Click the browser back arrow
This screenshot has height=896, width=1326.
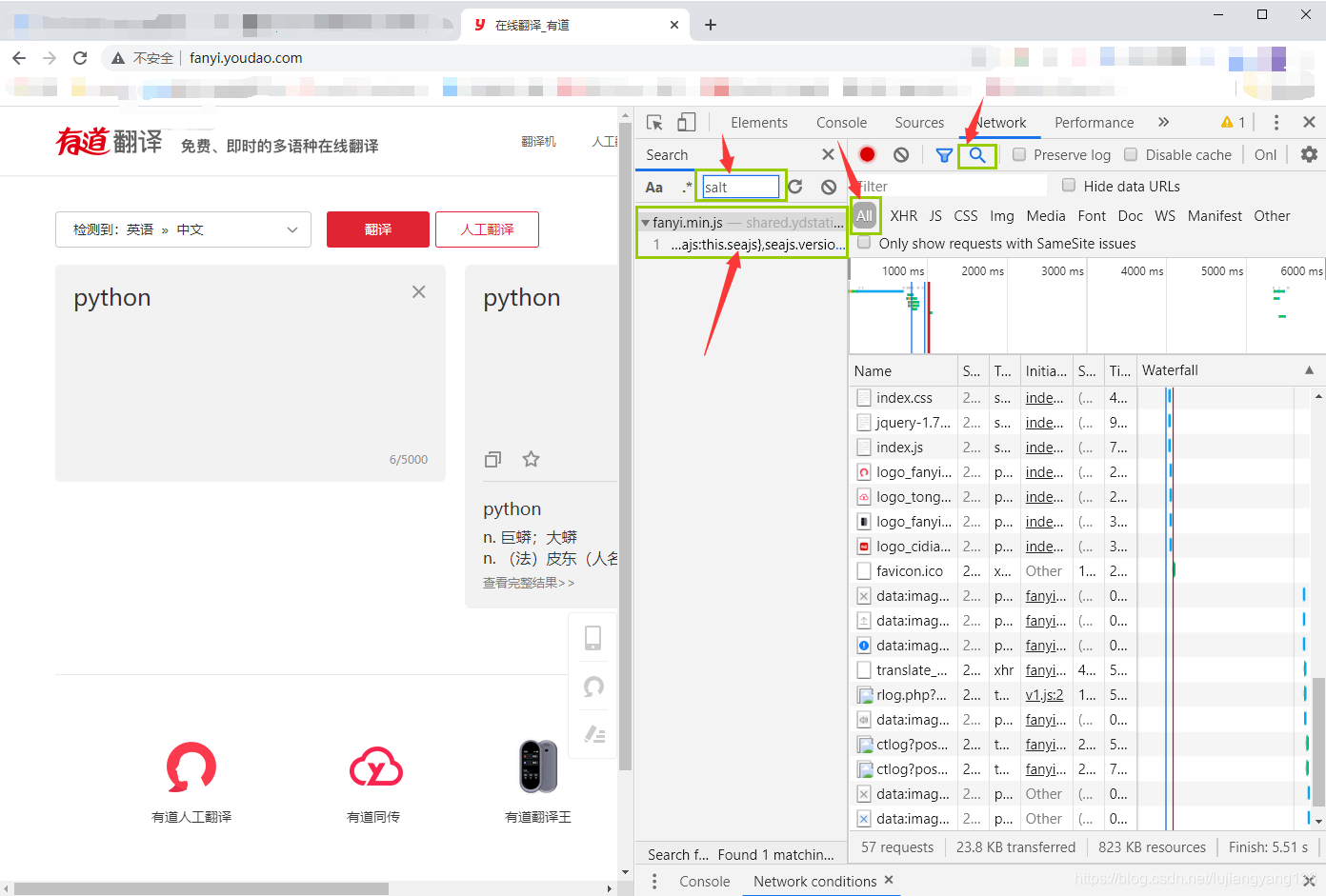pyautogui.click(x=19, y=58)
